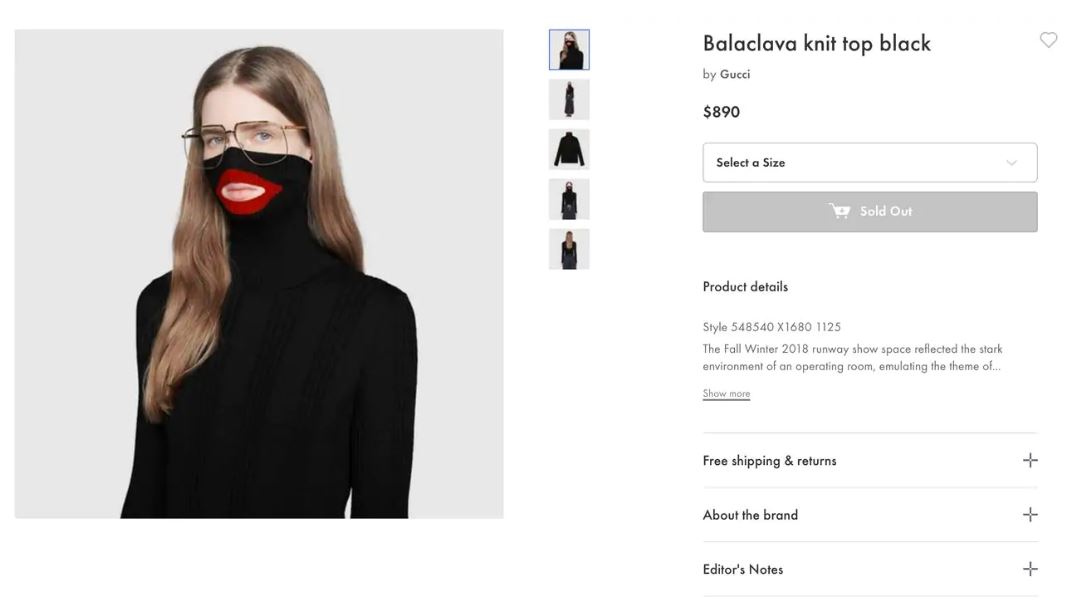
Task: Click plus icon beside About the brand
Action: point(1030,515)
